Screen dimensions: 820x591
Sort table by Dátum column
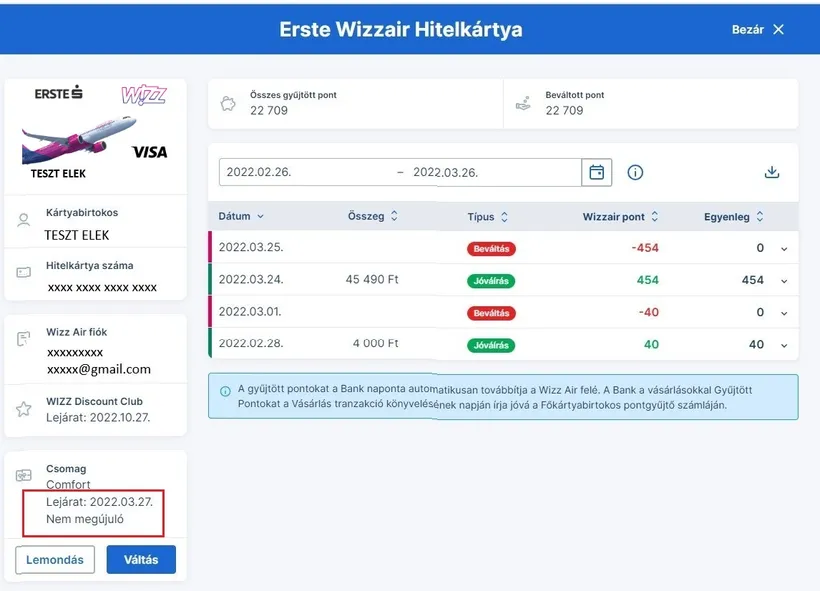click(241, 216)
